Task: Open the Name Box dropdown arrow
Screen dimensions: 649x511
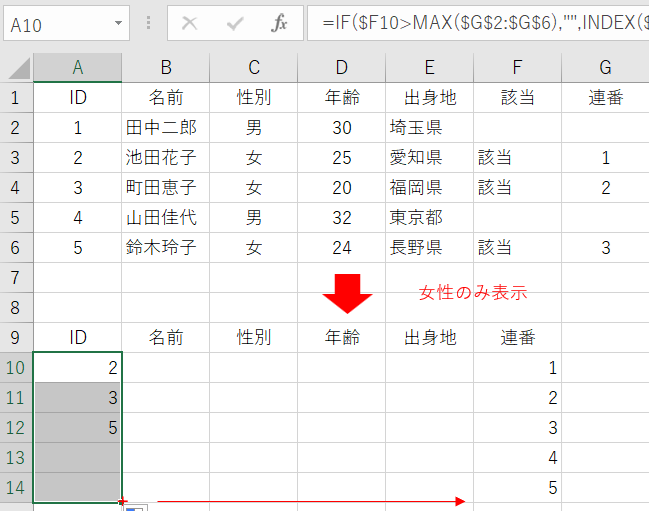Action: (x=120, y=22)
